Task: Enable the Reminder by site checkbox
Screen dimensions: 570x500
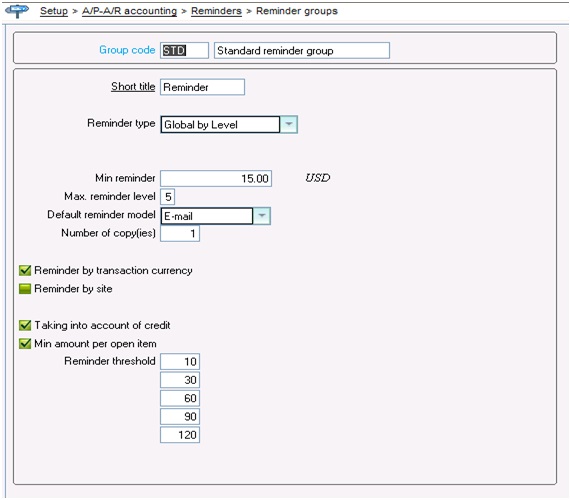Action: click(25, 289)
